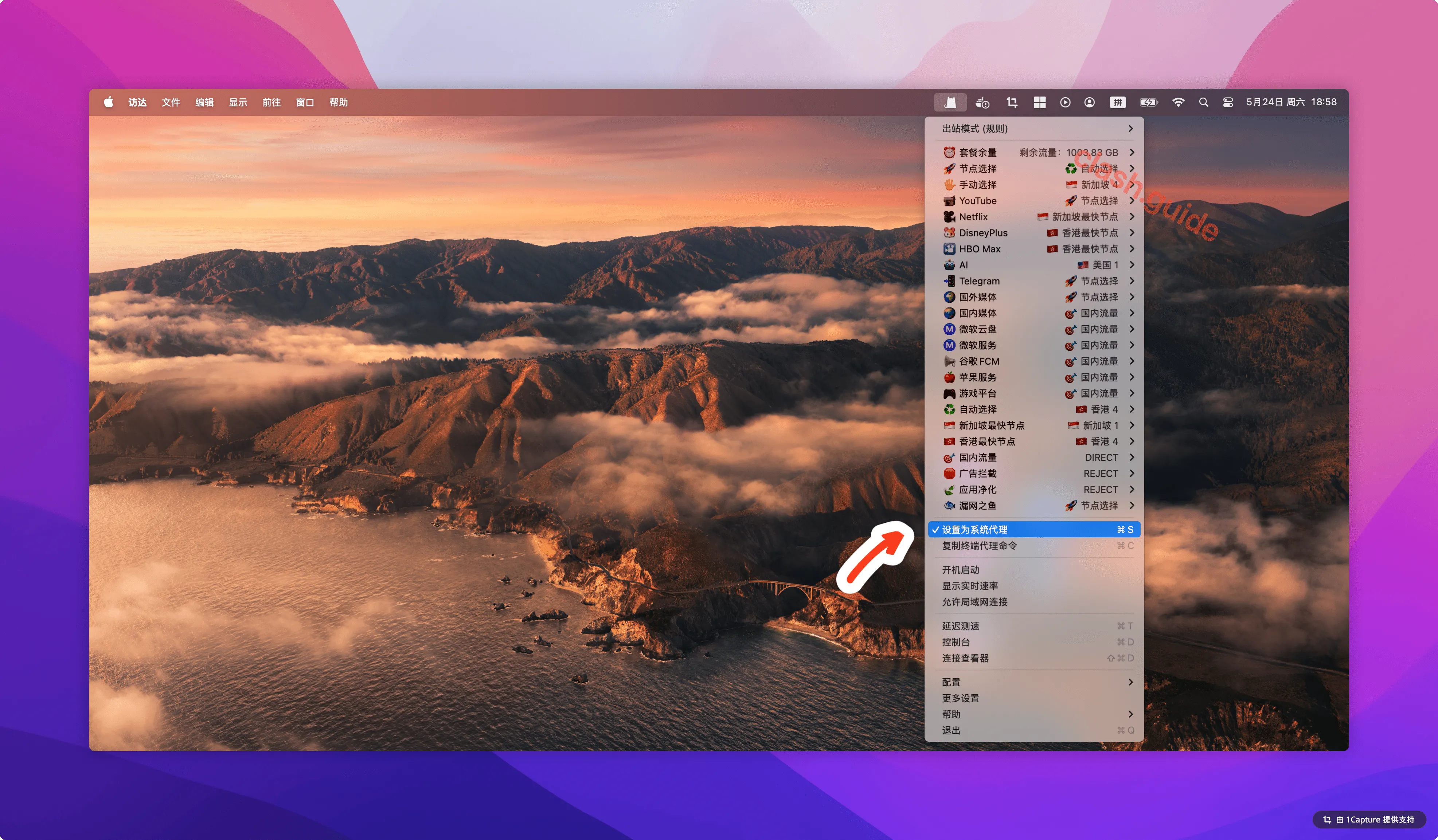
Task: Open the 帮助 menu in the menu bar
Action: pyautogui.click(x=339, y=102)
